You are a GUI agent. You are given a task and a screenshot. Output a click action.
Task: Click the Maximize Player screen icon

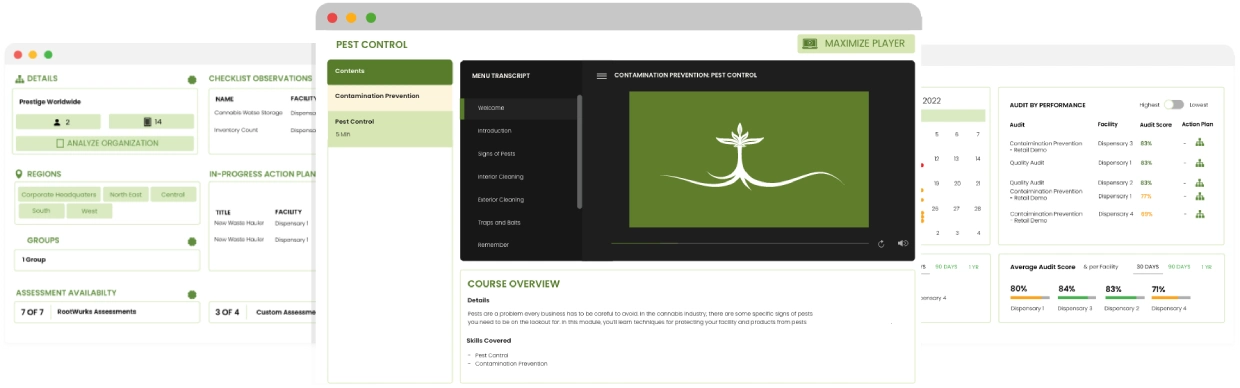pos(811,44)
